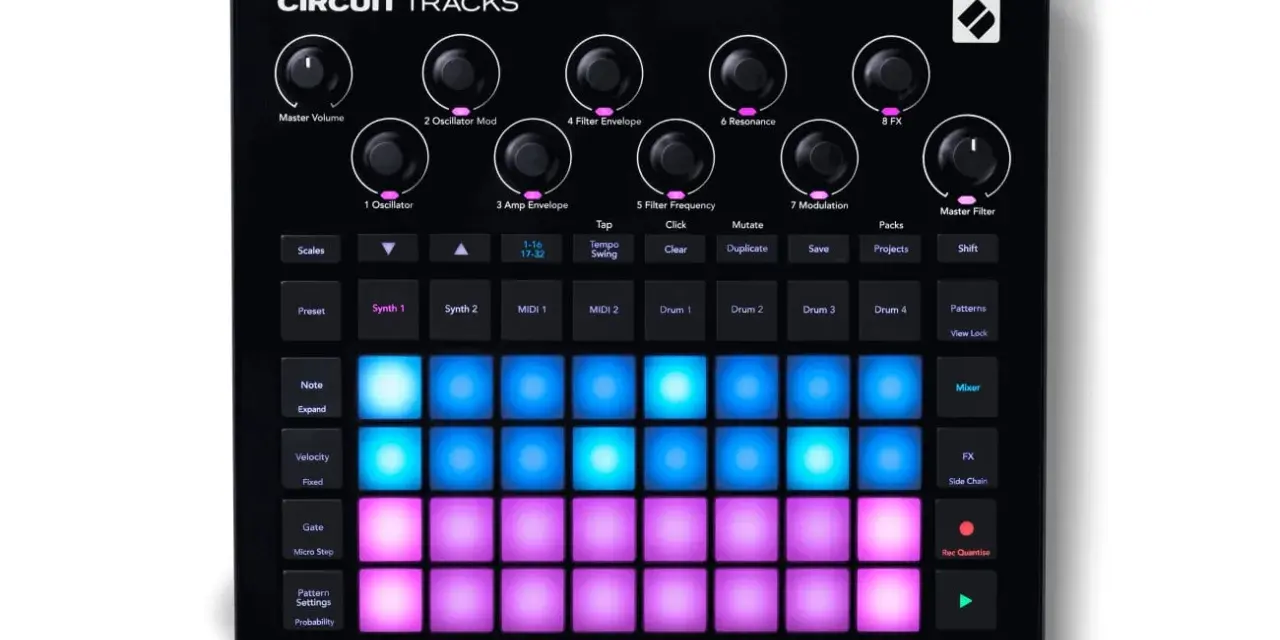This screenshot has width=1280, height=640.
Task: Tap blue pad under MIDI 2 in Note row
Action: (x=604, y=387)
